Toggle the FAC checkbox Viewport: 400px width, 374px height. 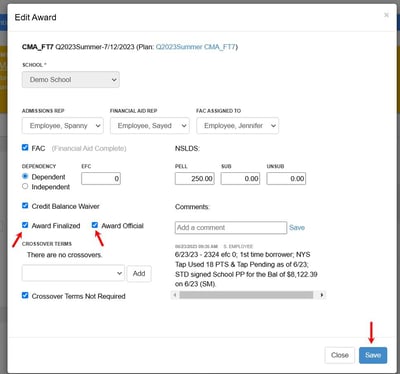point(25,147)
